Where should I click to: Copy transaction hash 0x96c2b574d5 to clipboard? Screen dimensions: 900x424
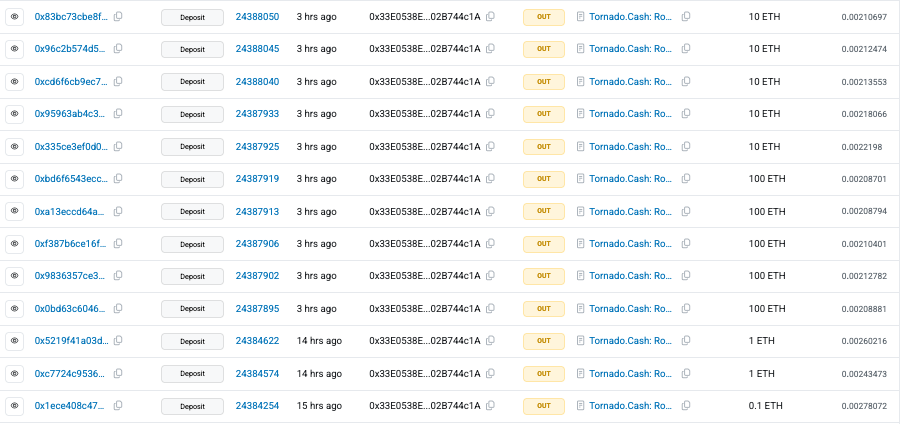[118, 50]
